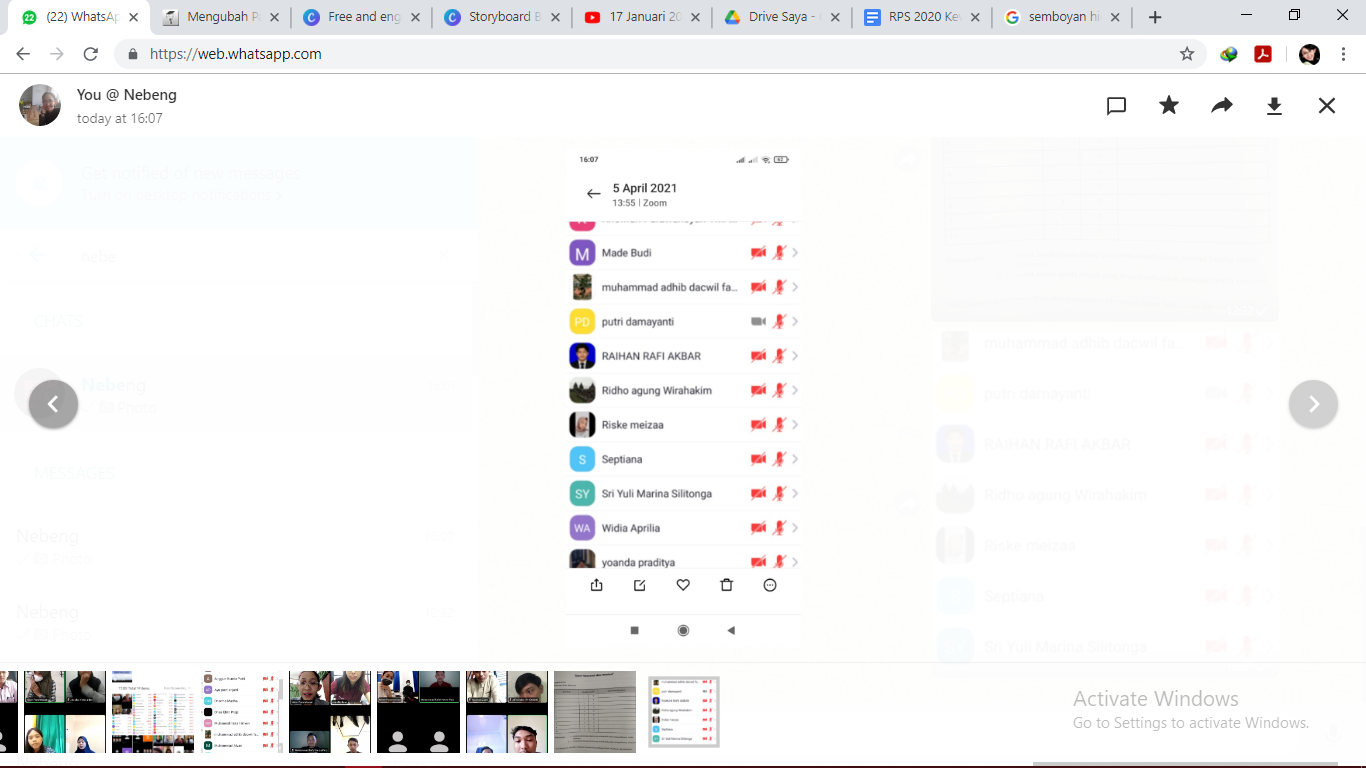
Task: Go to the next photo with the right arrow
Action: (1313, 404)
